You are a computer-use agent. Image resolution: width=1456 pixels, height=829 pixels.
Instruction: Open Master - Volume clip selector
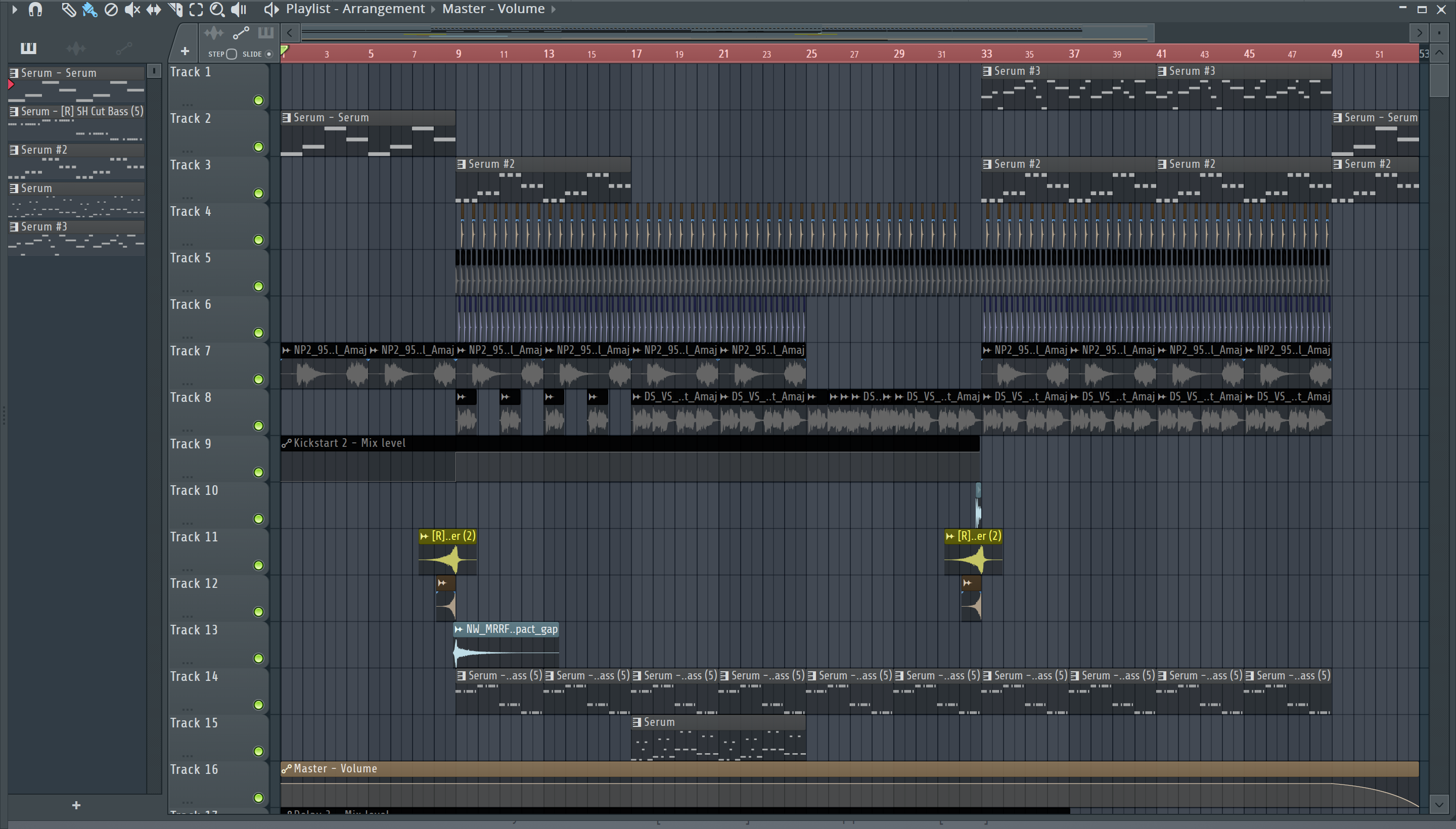point(493,9)
